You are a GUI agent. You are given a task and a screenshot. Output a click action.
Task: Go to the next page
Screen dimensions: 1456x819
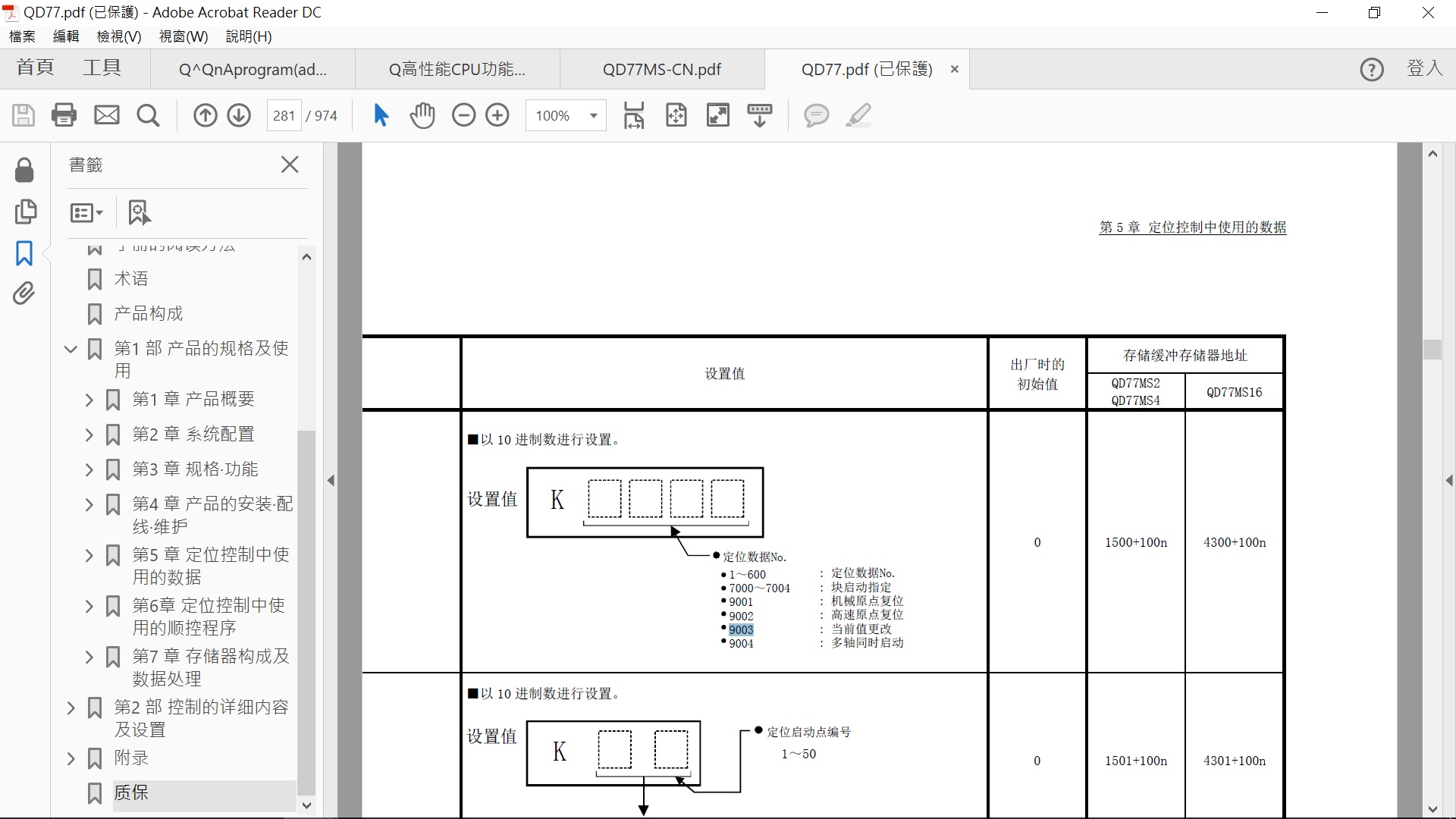(x=239, y=115)
